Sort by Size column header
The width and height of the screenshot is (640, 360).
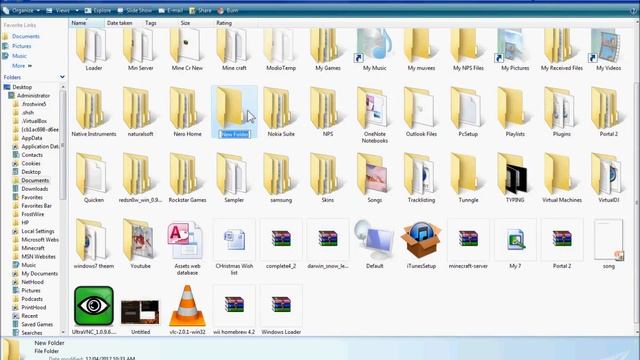click(x=195, y=23)
